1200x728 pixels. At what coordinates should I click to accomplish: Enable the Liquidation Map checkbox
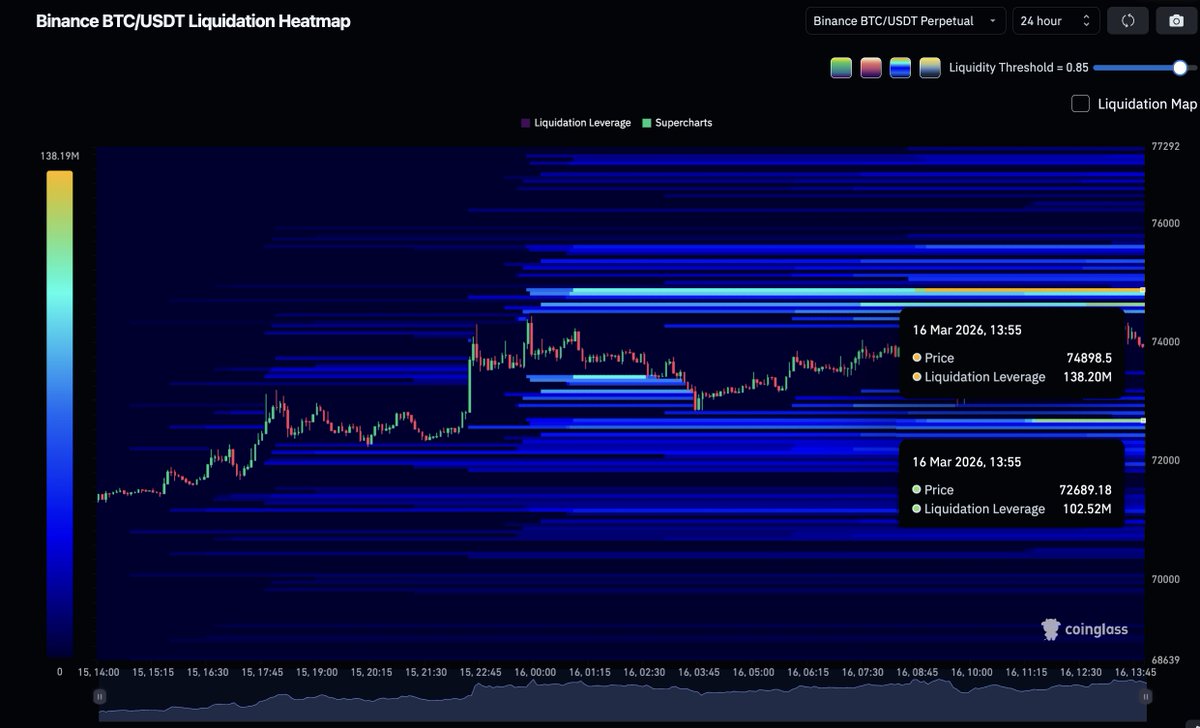click(x=1080, y=103)
